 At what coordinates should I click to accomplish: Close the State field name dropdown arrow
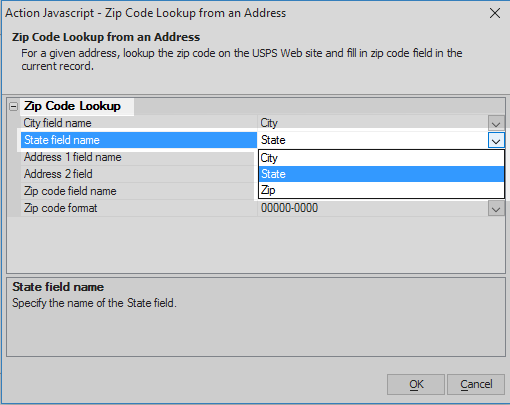pos(496,140)
